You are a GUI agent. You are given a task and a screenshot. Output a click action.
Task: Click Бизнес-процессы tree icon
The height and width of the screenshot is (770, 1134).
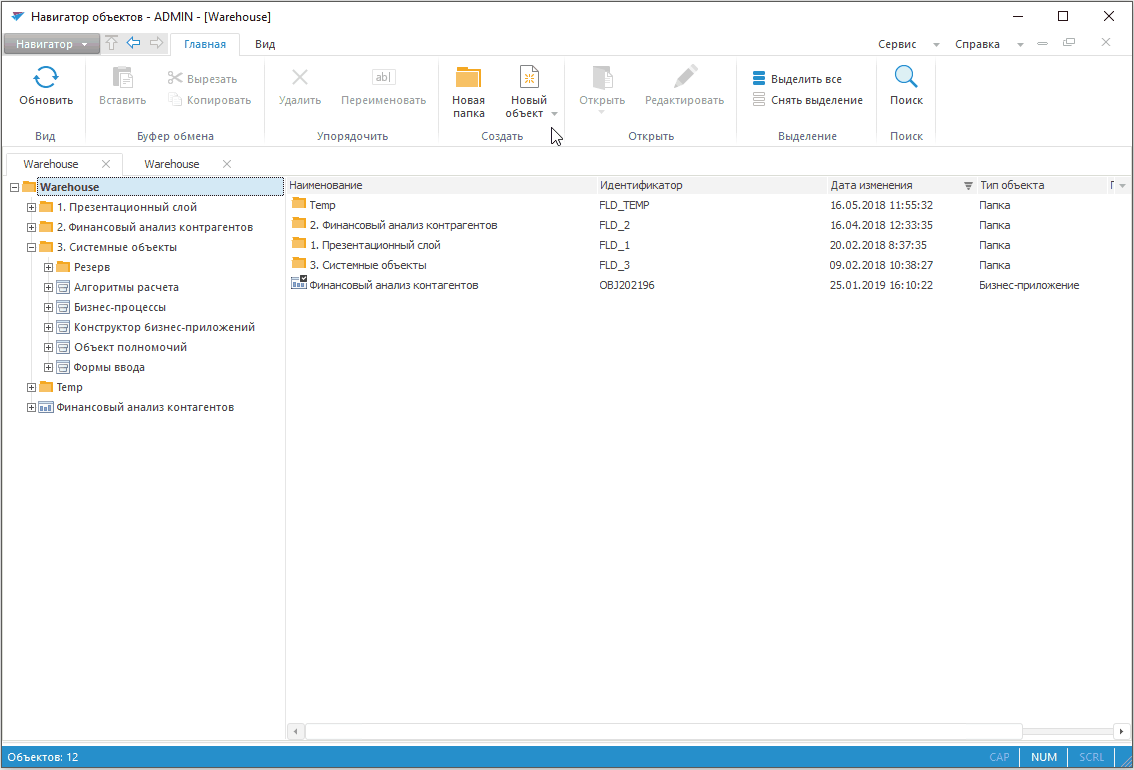pos(63,307)
